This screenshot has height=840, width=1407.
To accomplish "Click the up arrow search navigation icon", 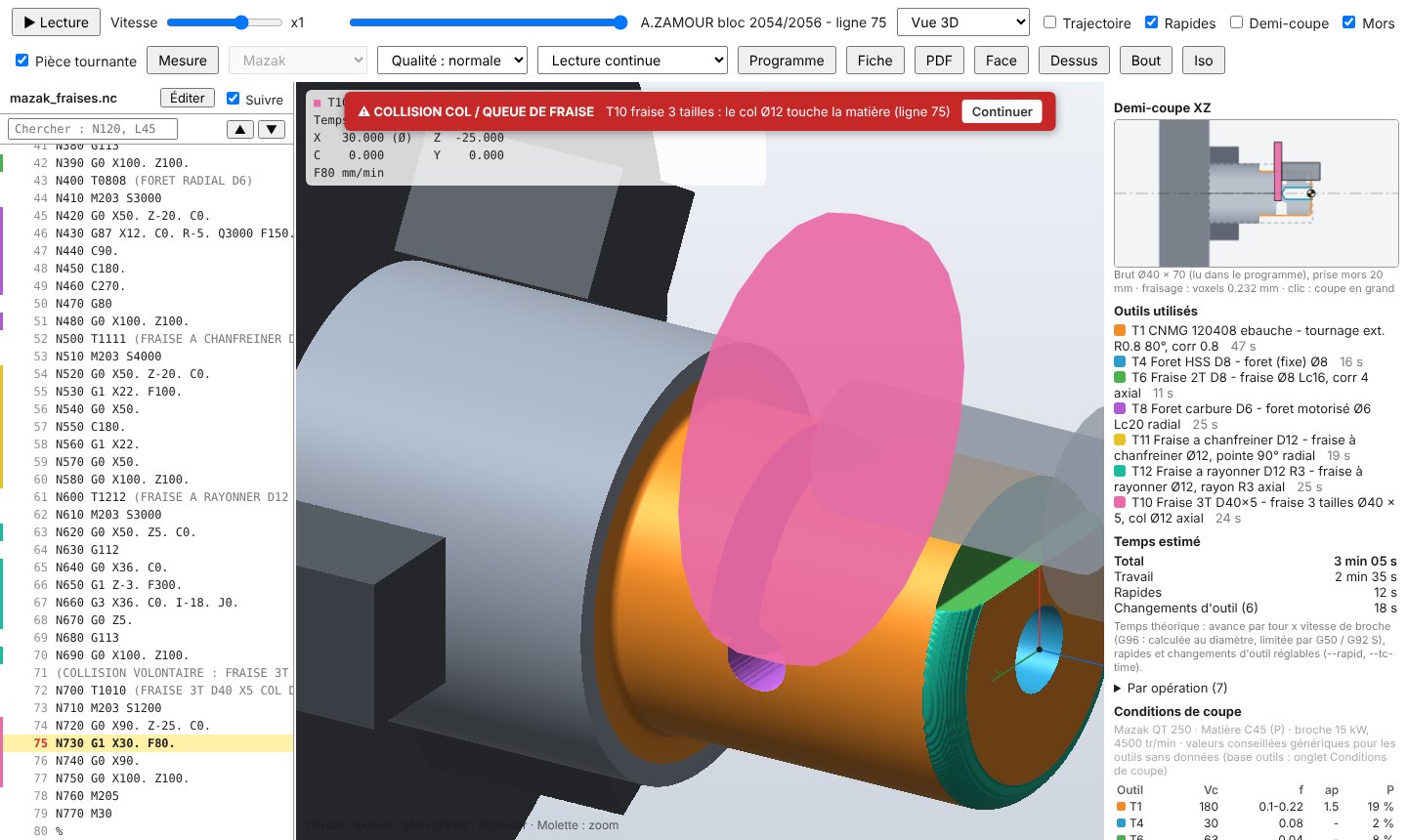I will [239, 129].
